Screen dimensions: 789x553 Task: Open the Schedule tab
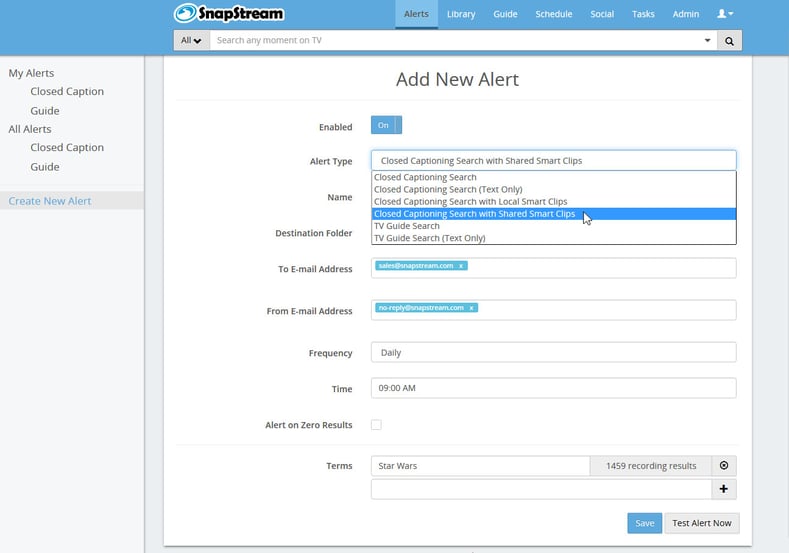(553, 14)
